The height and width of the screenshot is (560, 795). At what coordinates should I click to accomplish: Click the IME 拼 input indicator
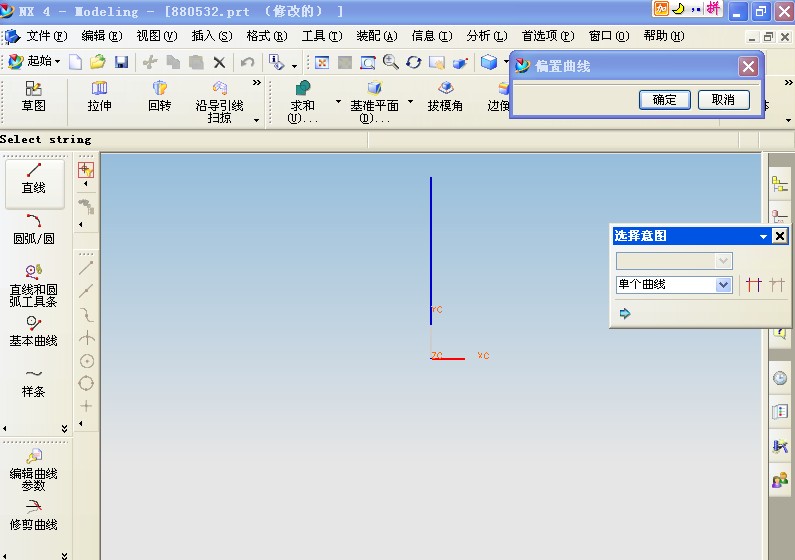click(713, 9)
